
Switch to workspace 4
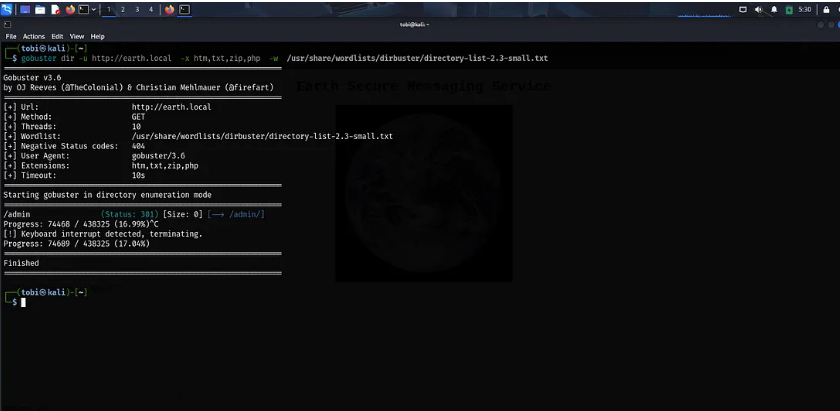tap(151, 10)
